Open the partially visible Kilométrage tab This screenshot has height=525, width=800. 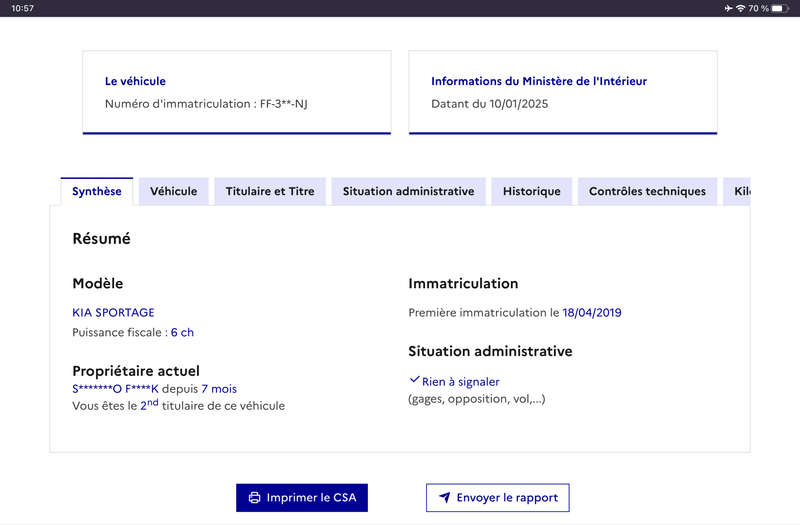tap(737, 191)
